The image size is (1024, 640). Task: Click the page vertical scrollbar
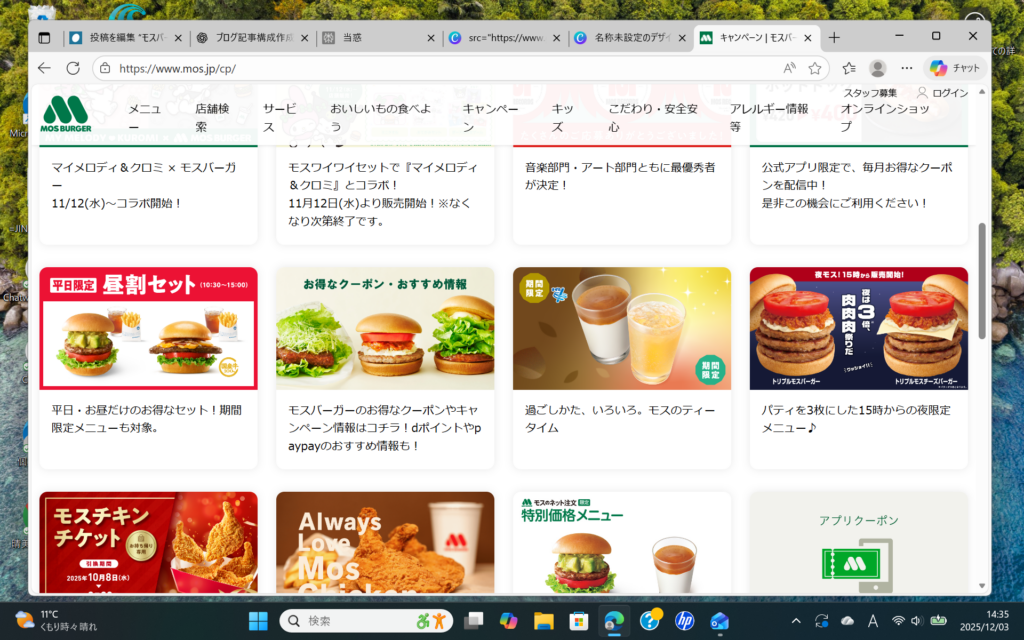pyautogui.click(x=982, y=280)
